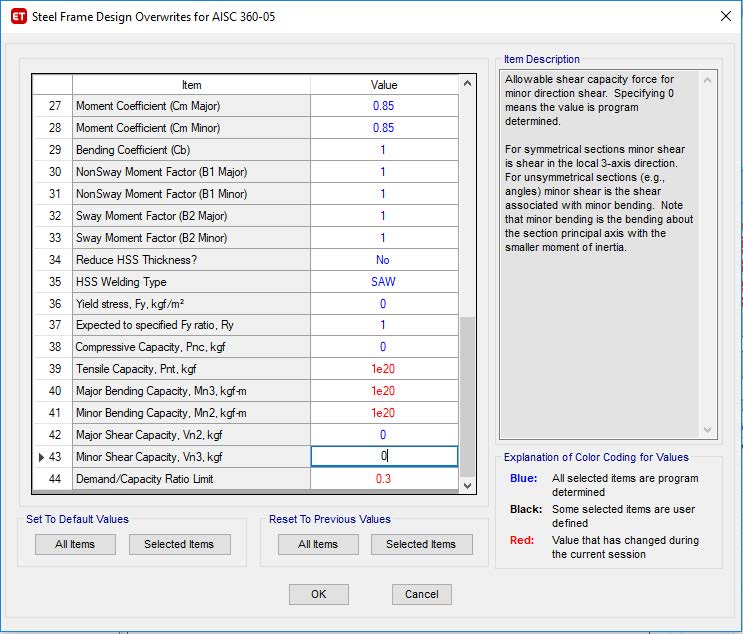Click the ETABS logo icon in title bar
The image size is (743, 634).
pyautogui.click(x=18, y=17)
